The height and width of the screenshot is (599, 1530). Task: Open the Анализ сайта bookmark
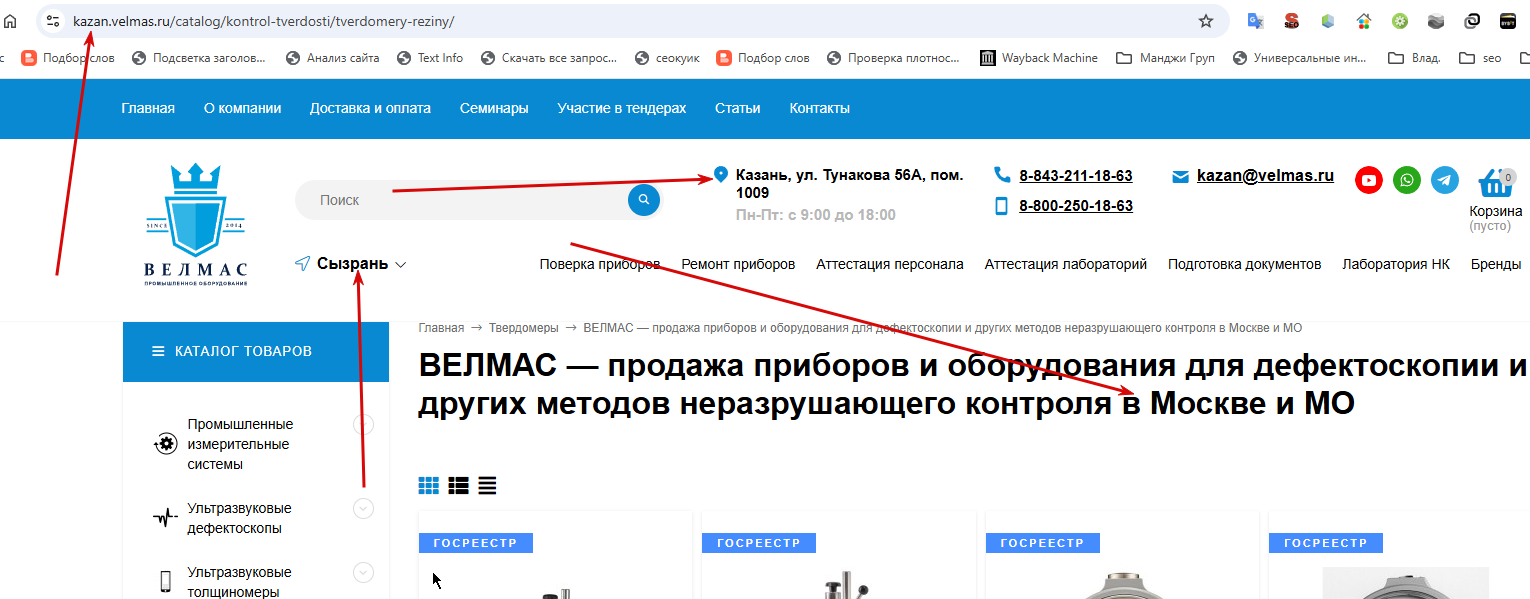click(x=332, y=58)
